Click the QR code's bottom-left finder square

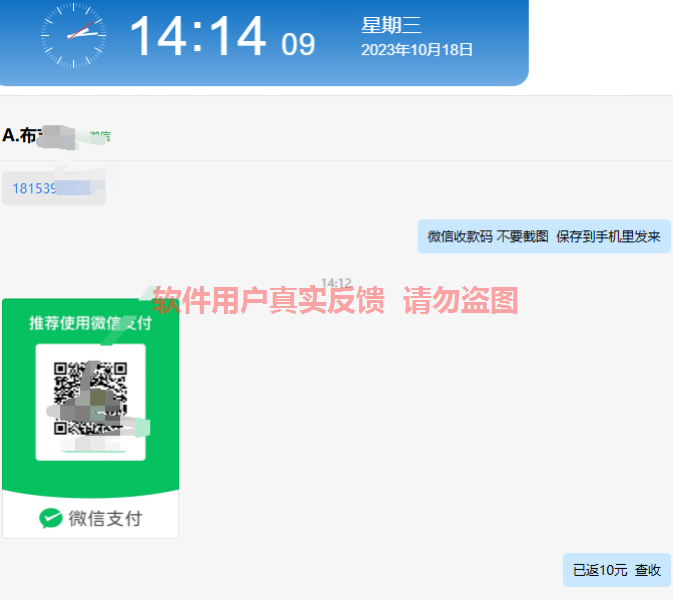click(x=60, y=428)
